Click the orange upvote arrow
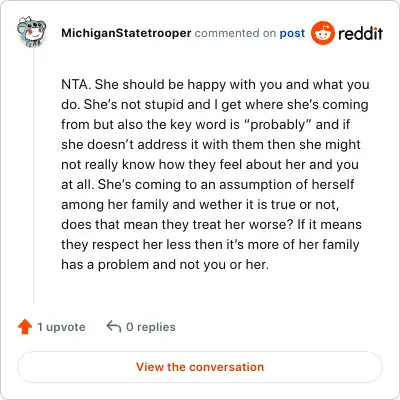 [25, 327]
